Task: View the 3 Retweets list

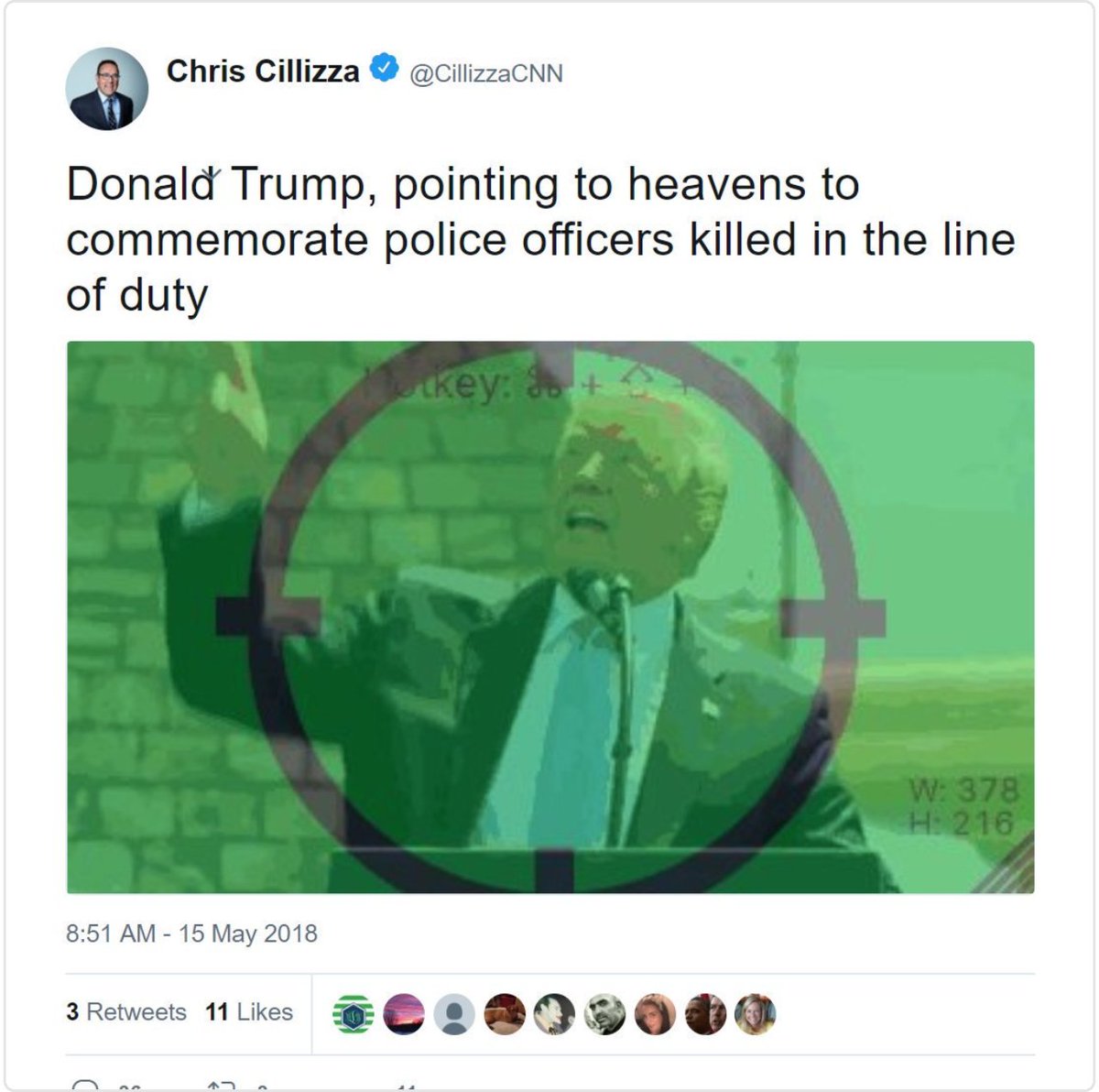Action: click(126, 1012)
